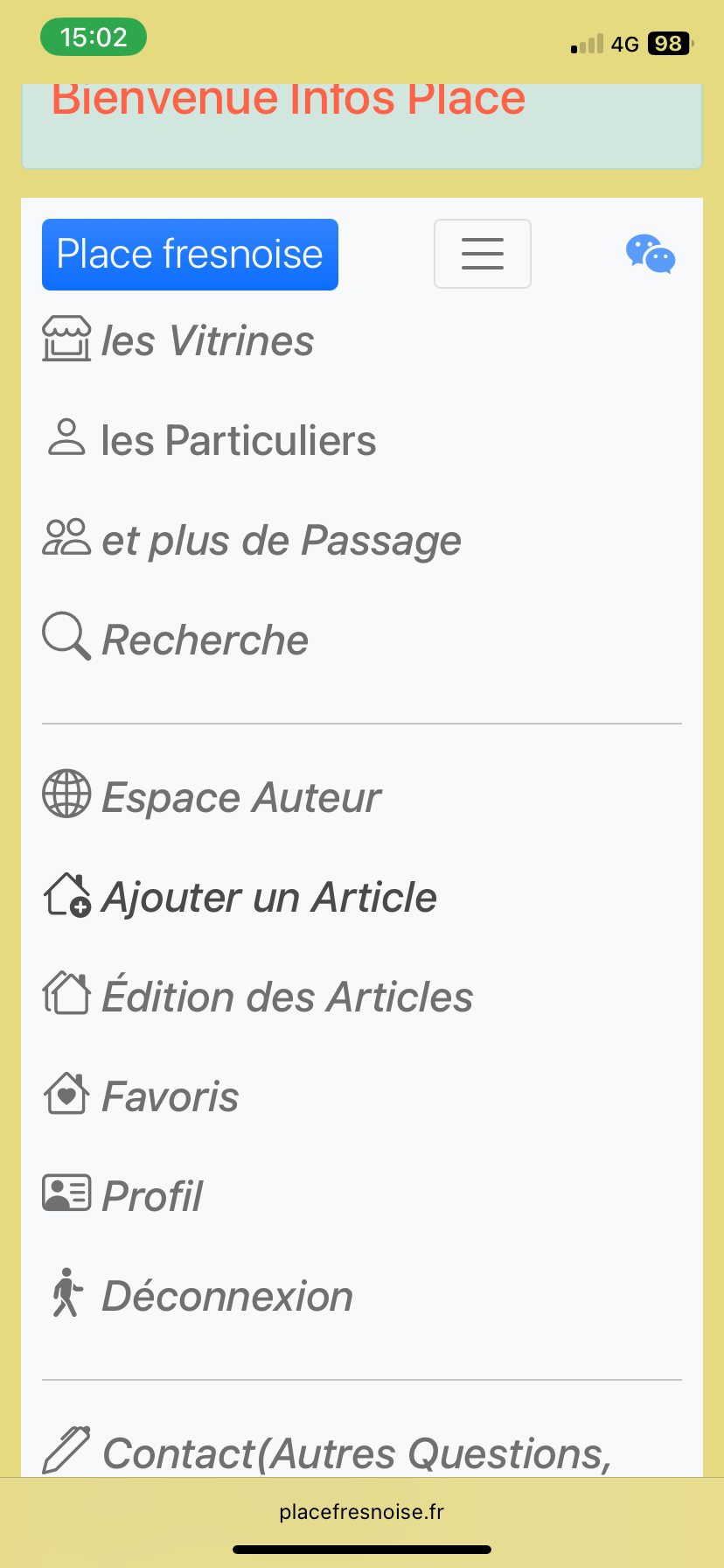Click the Déconnexion link to log out
This screenshot has height=1568, width=724.
pyautogui.click(x=227, y=1297)
